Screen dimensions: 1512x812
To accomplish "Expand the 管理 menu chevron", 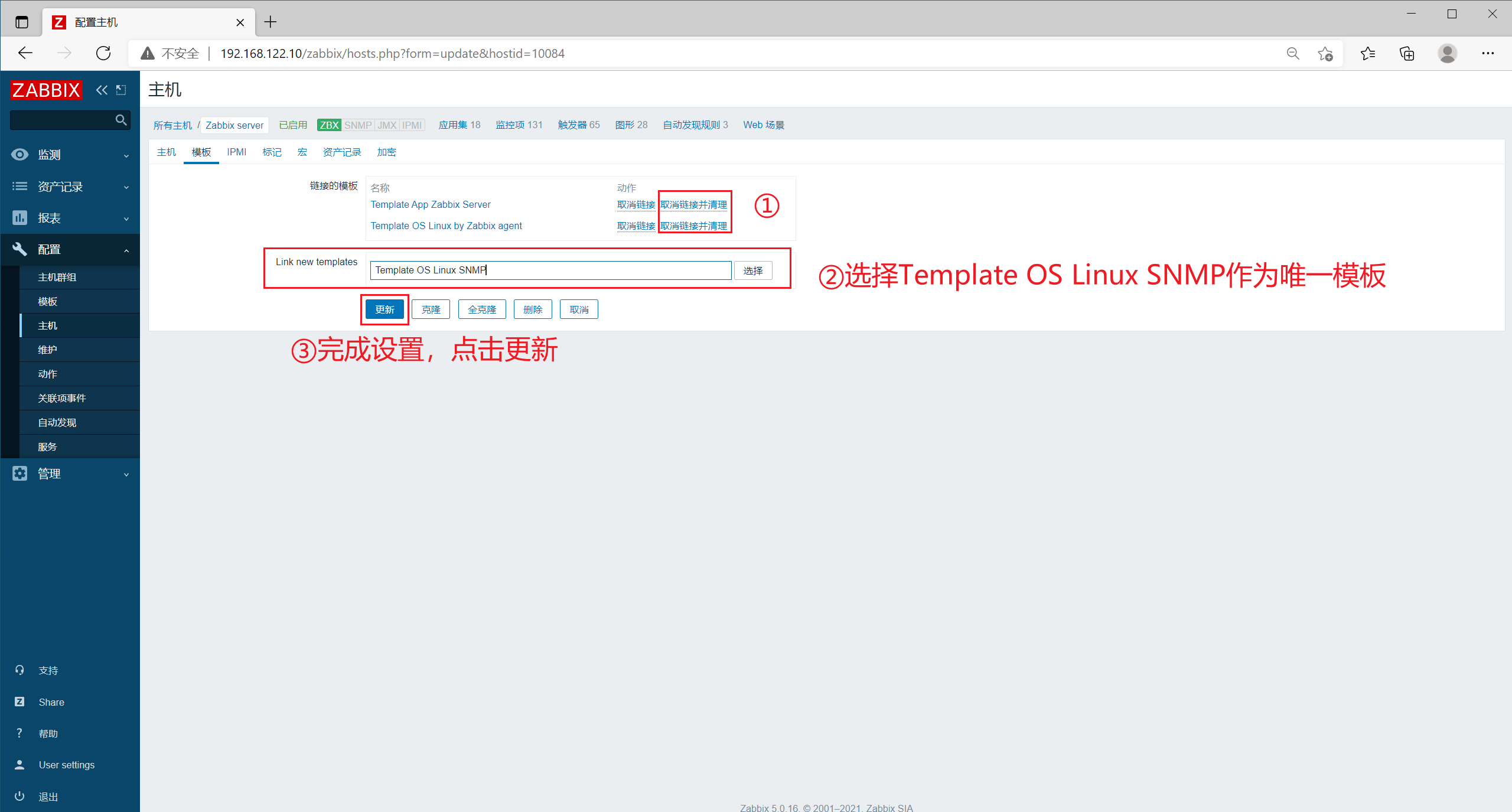I will (x=126, y=475).
